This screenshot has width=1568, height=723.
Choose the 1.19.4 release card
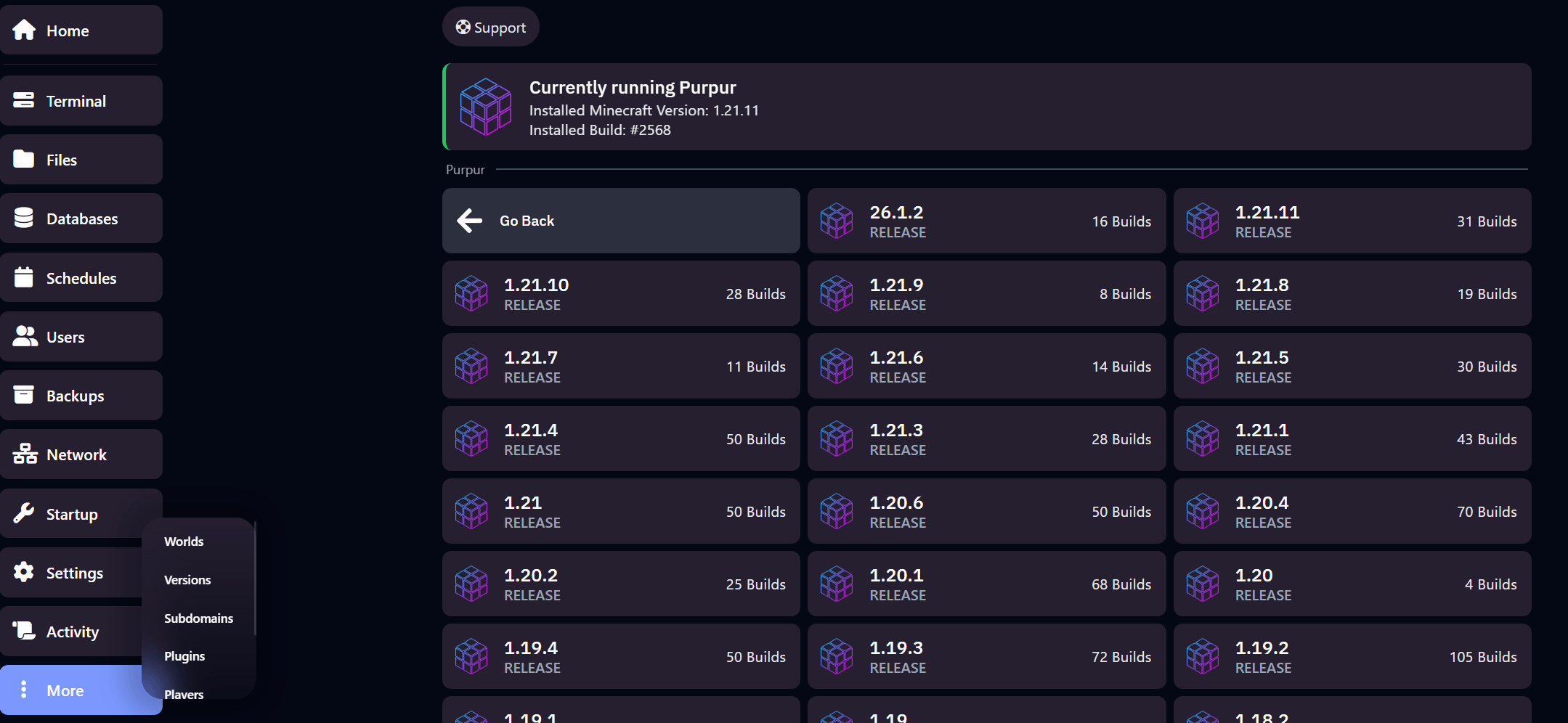[621, 656]
